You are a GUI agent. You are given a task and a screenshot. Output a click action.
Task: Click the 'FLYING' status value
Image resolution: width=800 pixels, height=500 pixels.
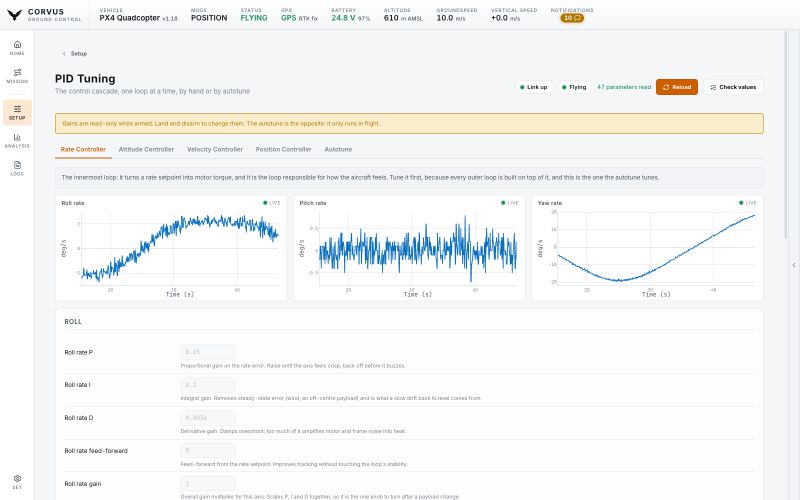coord(254,18)
